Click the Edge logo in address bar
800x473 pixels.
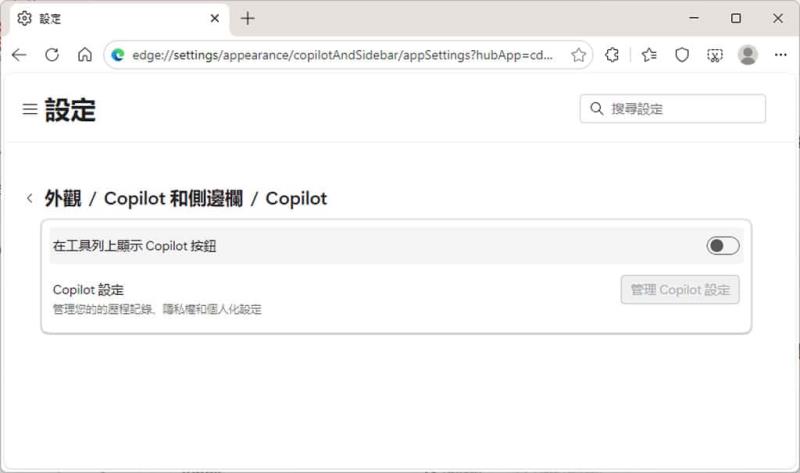[x=118, y=55]
